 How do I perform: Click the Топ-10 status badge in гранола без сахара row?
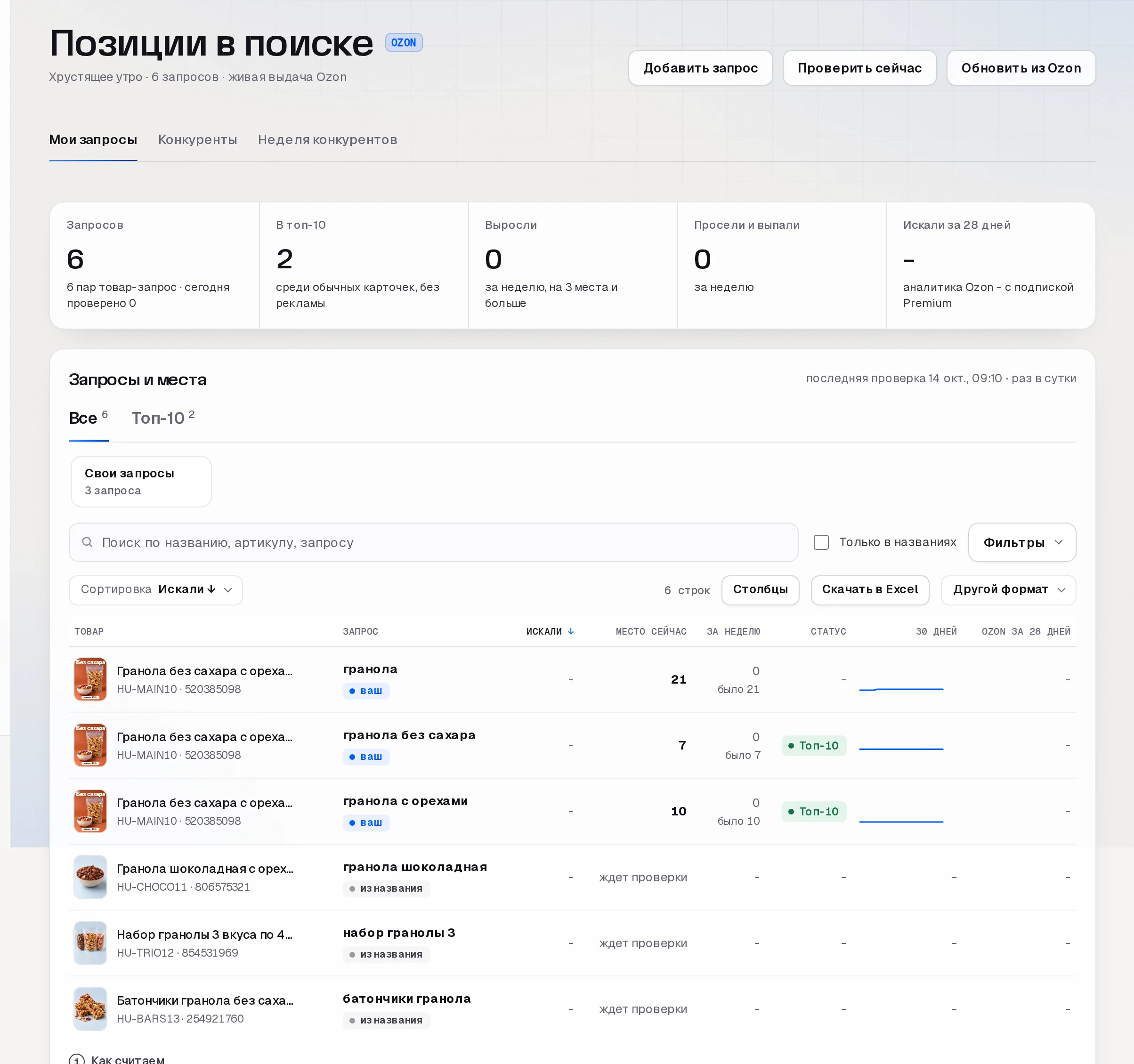point(813,745)
